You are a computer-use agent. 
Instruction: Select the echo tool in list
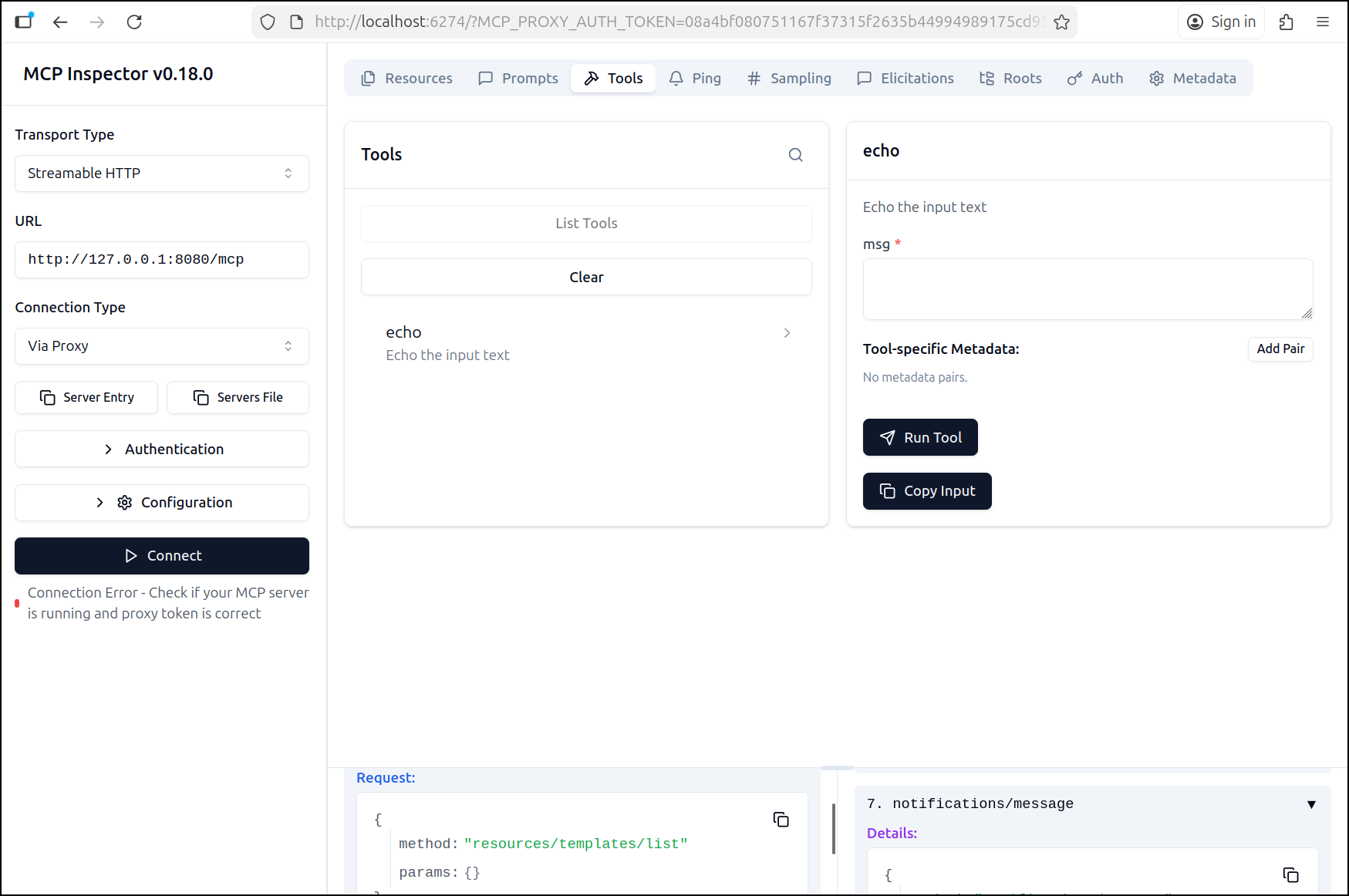[x=586, y=343]
